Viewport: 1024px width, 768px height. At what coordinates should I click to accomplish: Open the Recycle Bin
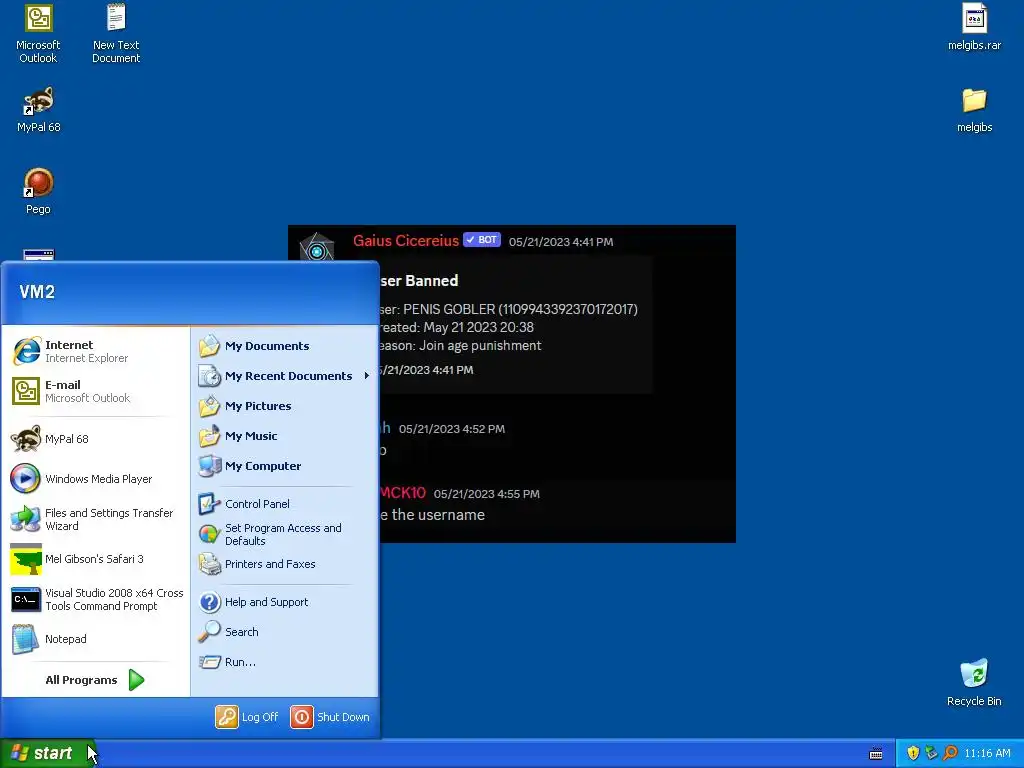pos(974,682)
